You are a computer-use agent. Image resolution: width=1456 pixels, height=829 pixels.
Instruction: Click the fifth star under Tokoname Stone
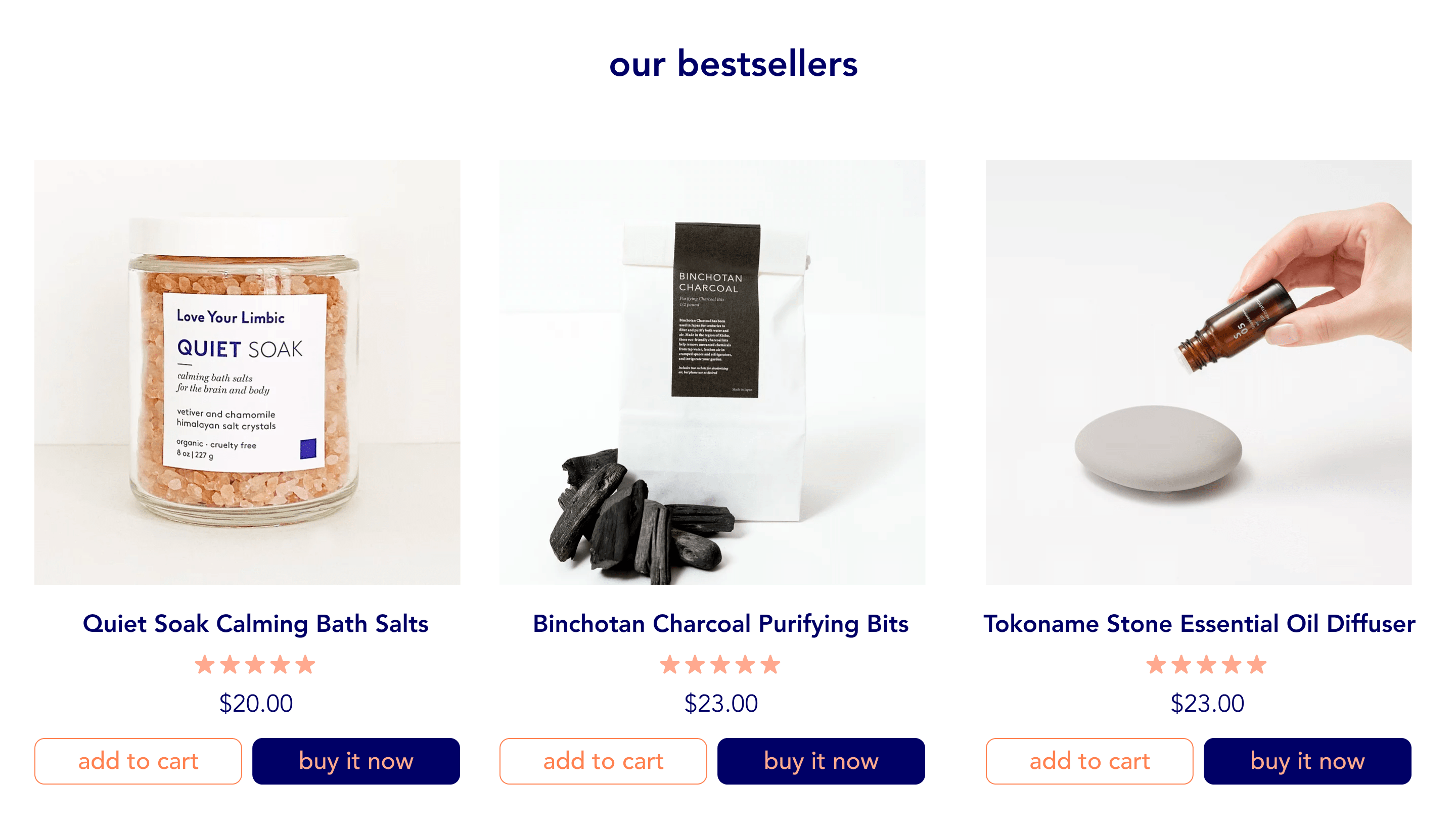(1257, 664)
